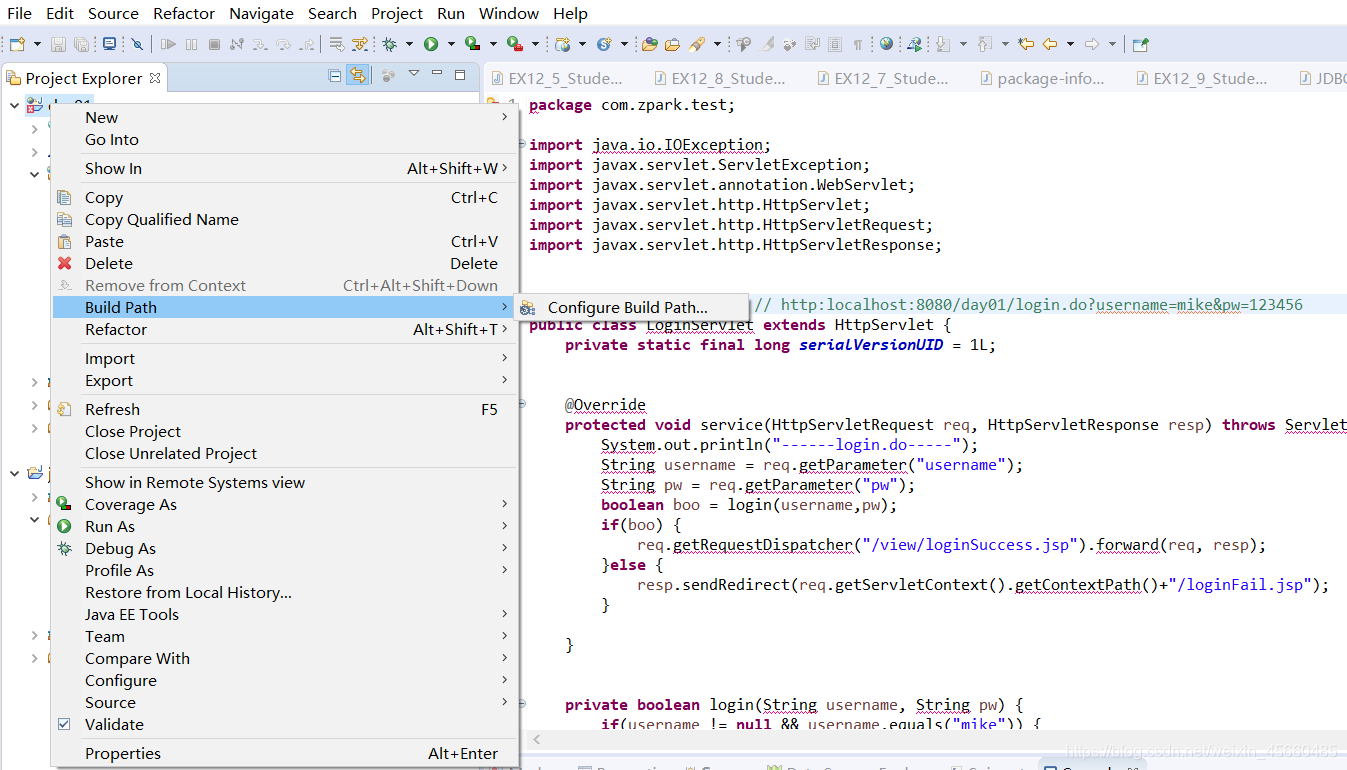The width and height of the screenshot is (1347, 770).
Task: Collapse the @Override service method fold marker
Action: pos(522,404)
